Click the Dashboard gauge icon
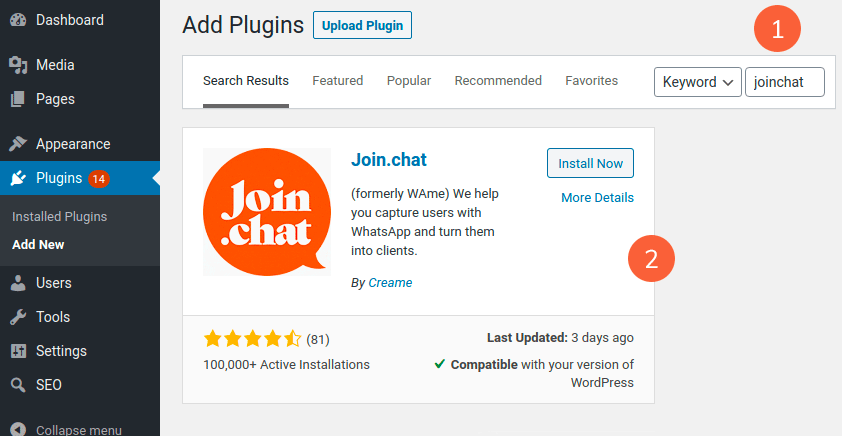 18,20
